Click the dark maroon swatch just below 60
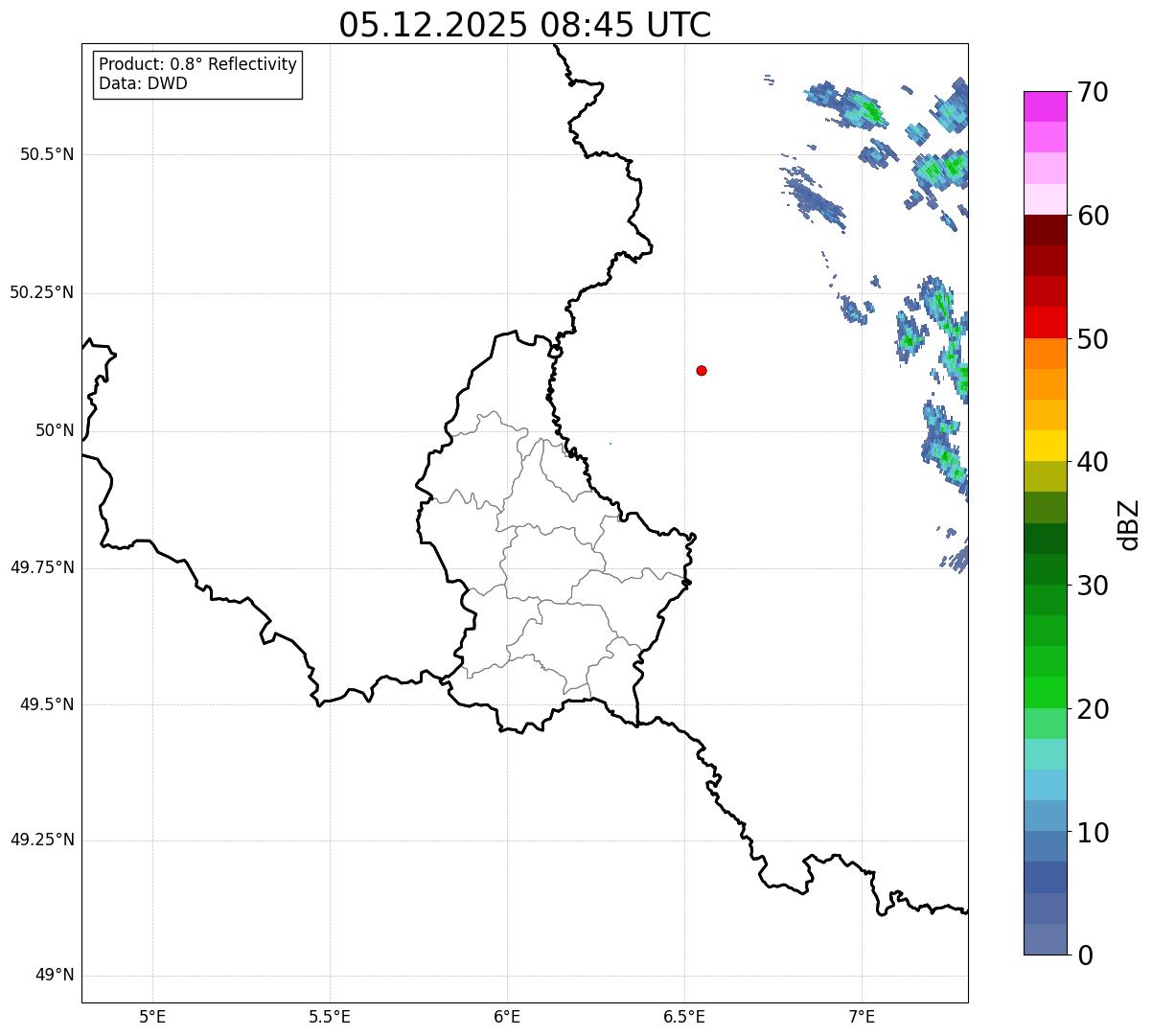Screen dimensions: 1152x1036 [x=1045, y=230]
